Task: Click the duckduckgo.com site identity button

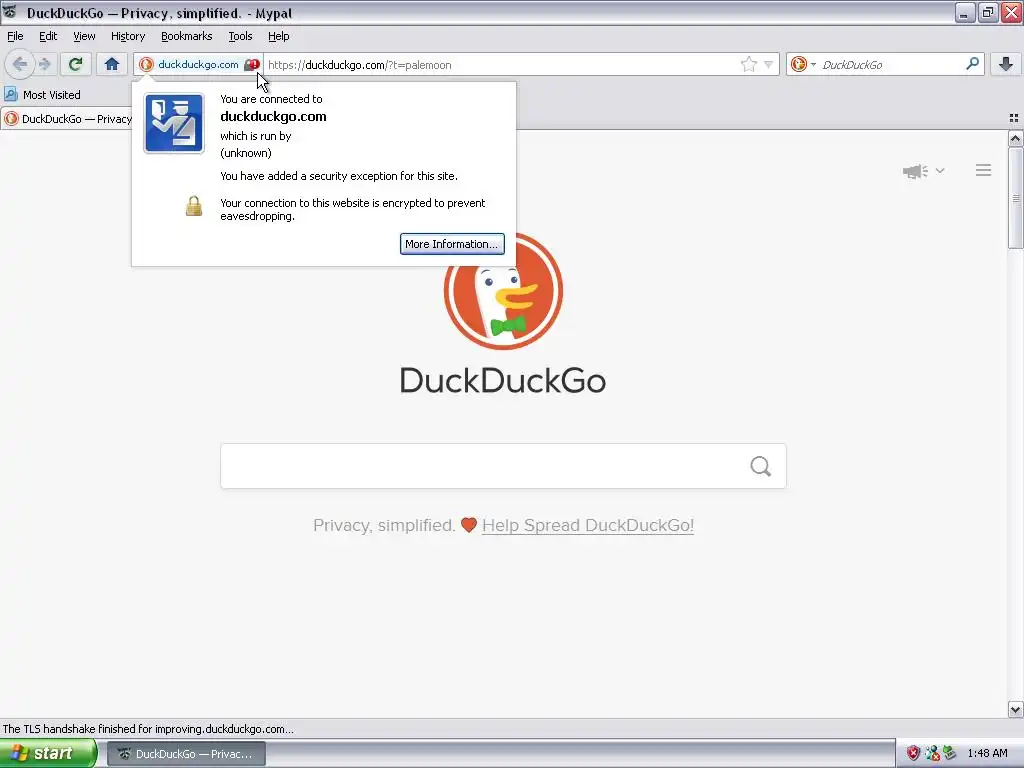Action: 199,64
